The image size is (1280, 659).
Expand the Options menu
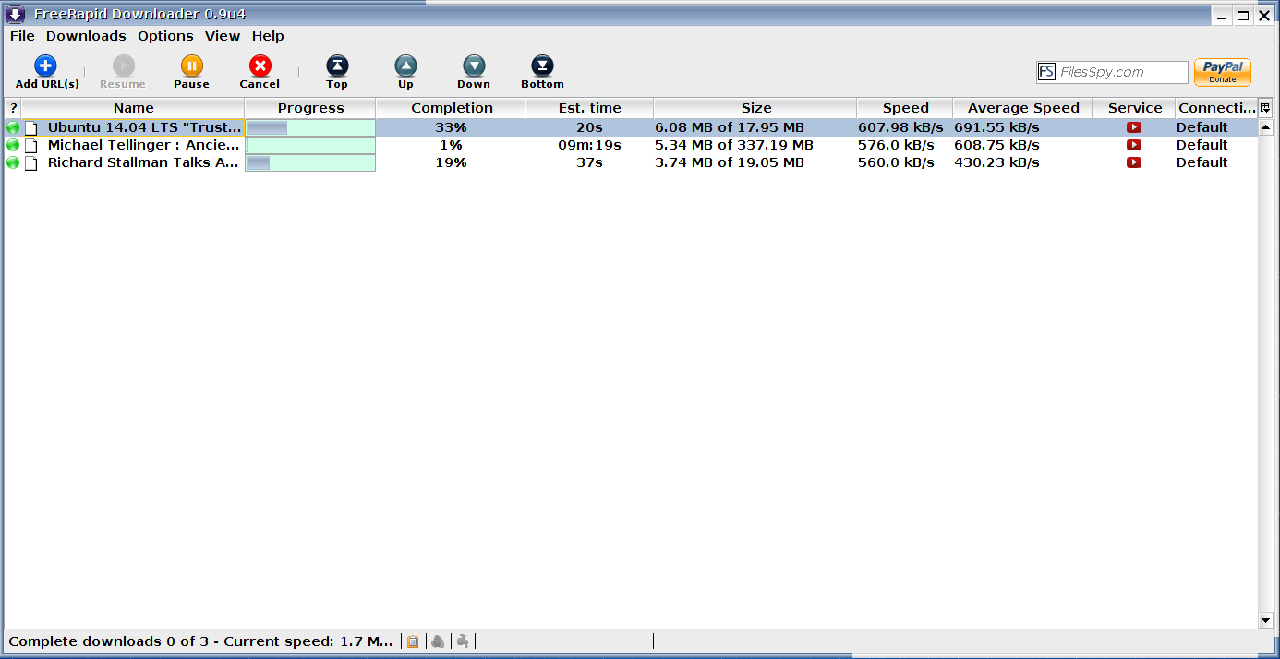coord(165,36)
